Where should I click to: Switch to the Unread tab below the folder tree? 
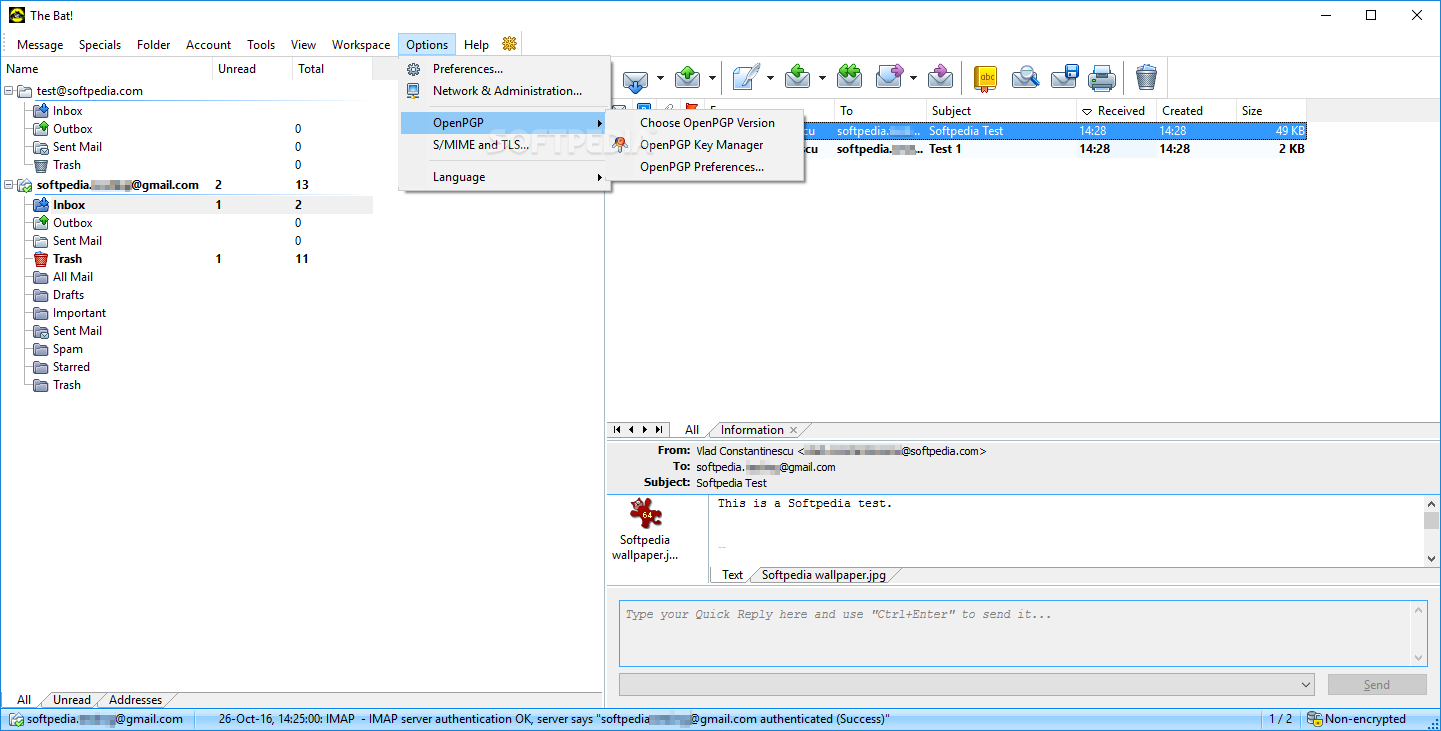coord(72,700)
